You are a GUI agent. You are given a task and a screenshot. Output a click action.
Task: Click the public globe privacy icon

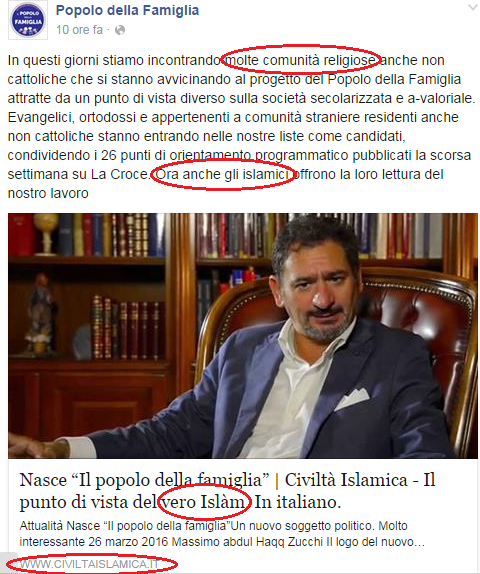(x=120, y=30)
